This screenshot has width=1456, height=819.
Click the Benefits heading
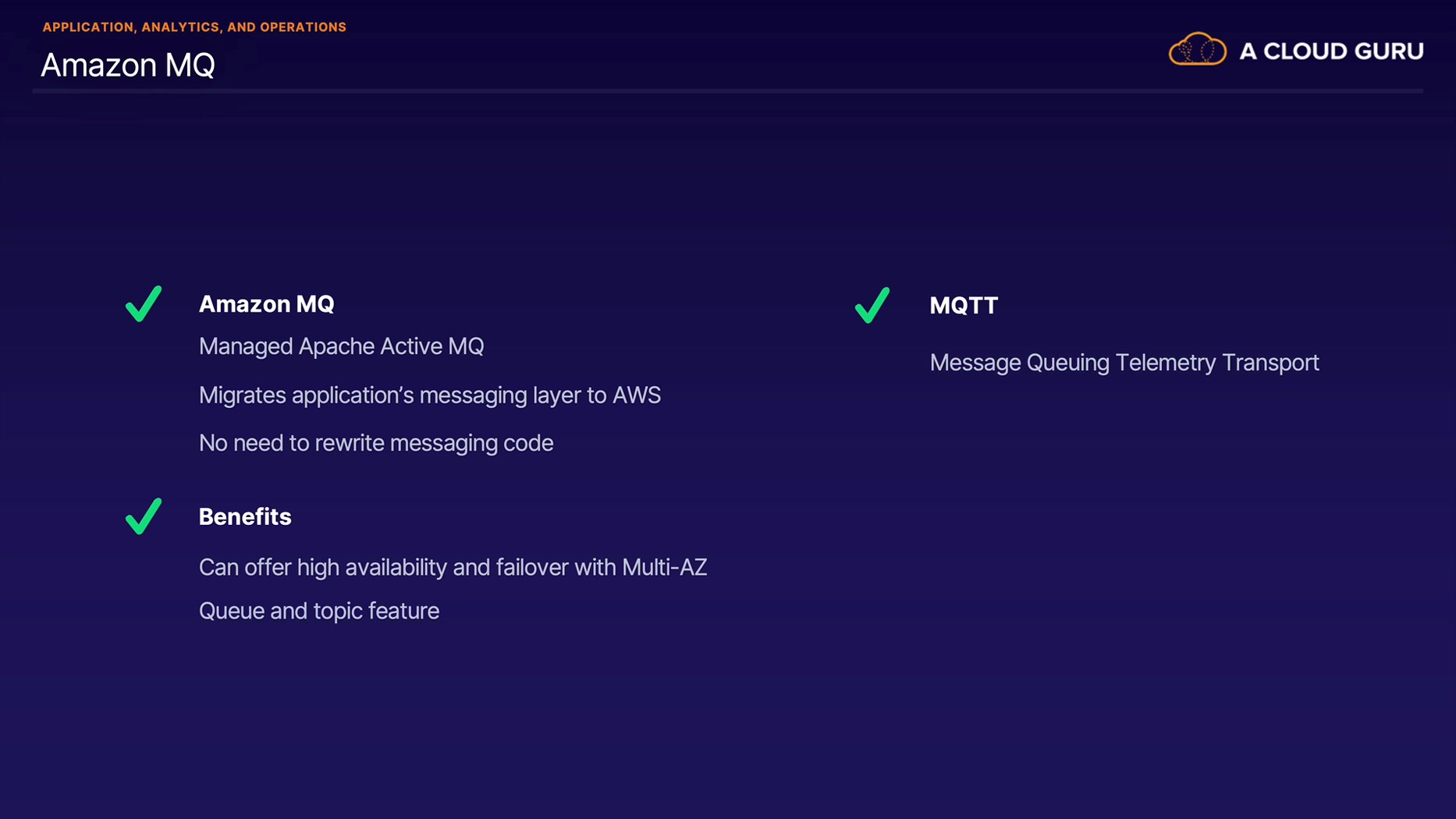(245, 517)
